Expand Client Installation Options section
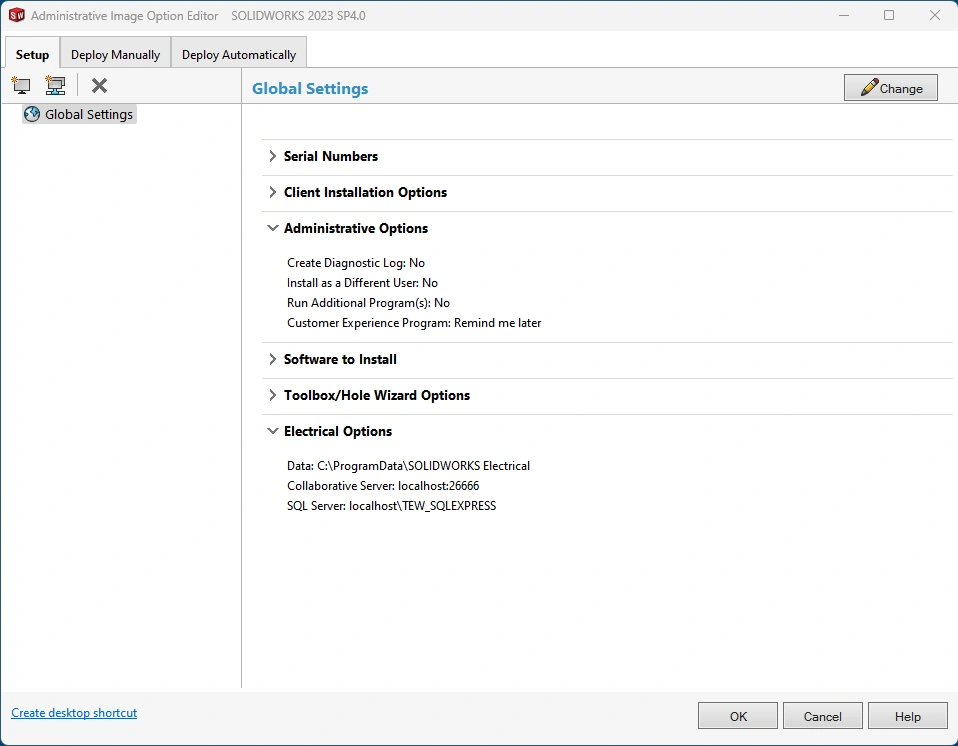The height and width of the screenshot is (746, 958). [273, 192]
